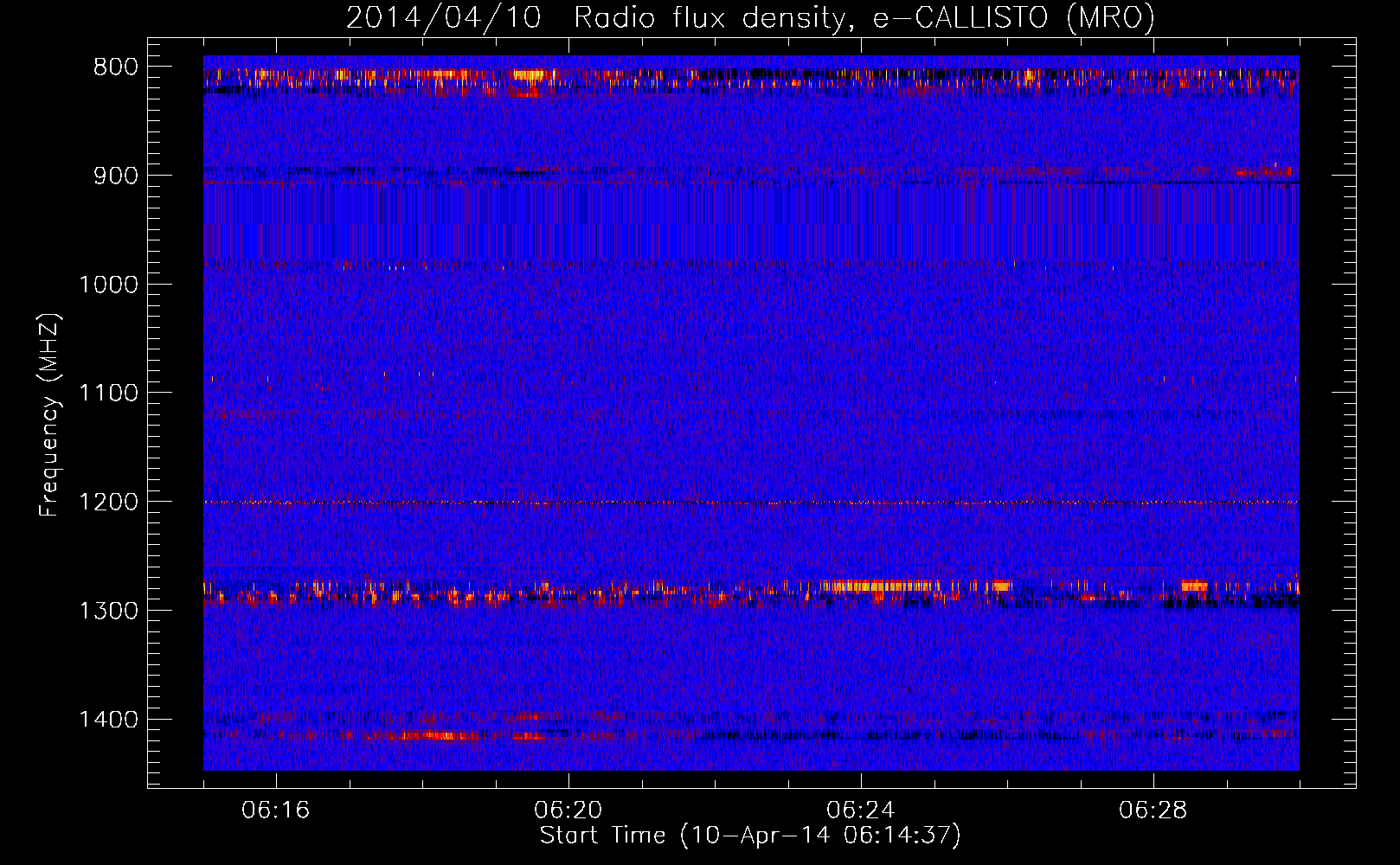Screen dimensions: 1400x865
Task: Click the 1100 frequency tick label
Action: point(108,394)
